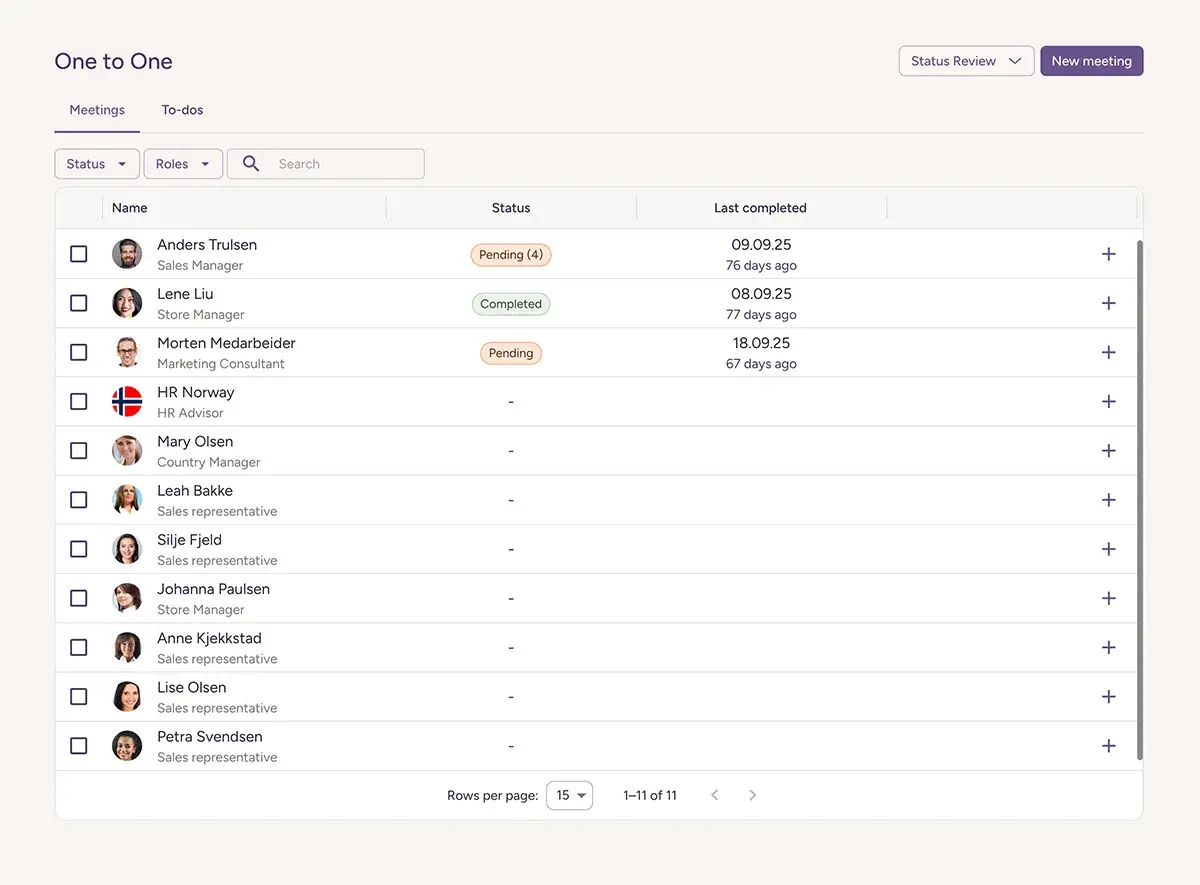Switch to the To-dos tab

182,110
